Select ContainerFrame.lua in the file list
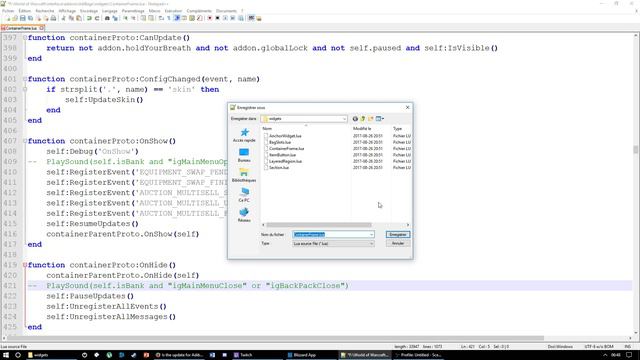The width and height of the screenshot is (640, 360). pos(286,149)
